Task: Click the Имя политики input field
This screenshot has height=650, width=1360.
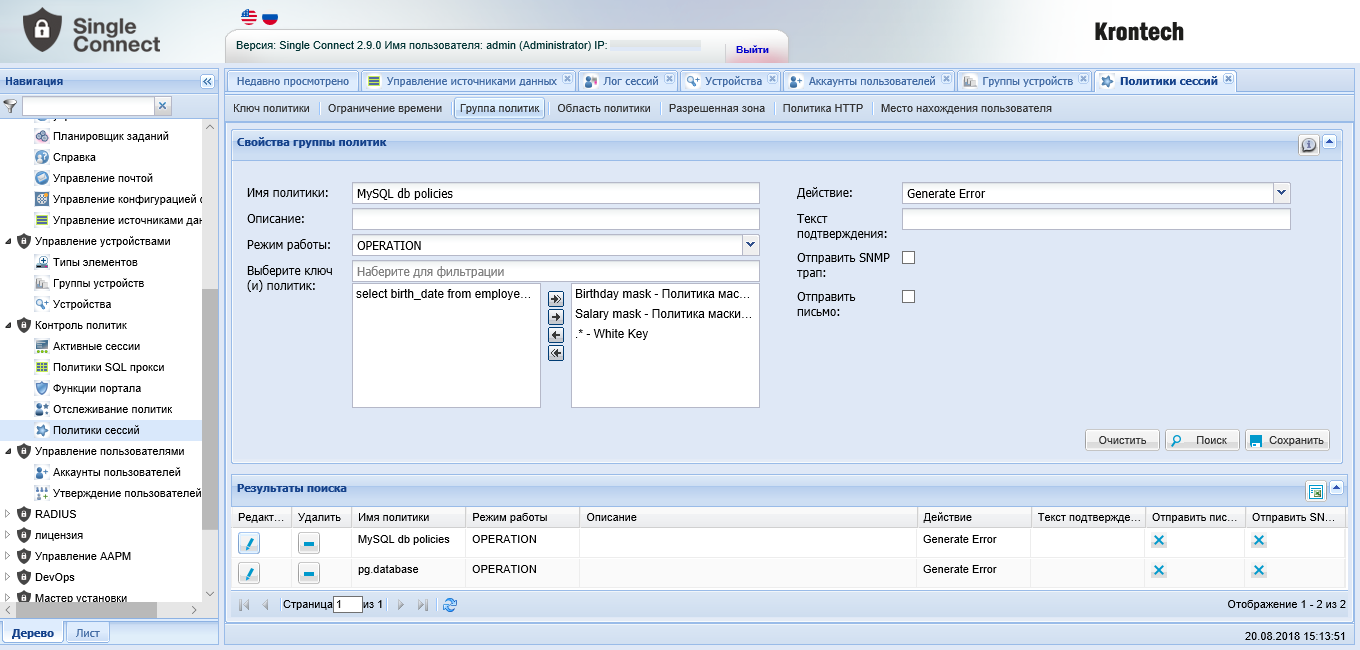Action: (x=556, y=193)
